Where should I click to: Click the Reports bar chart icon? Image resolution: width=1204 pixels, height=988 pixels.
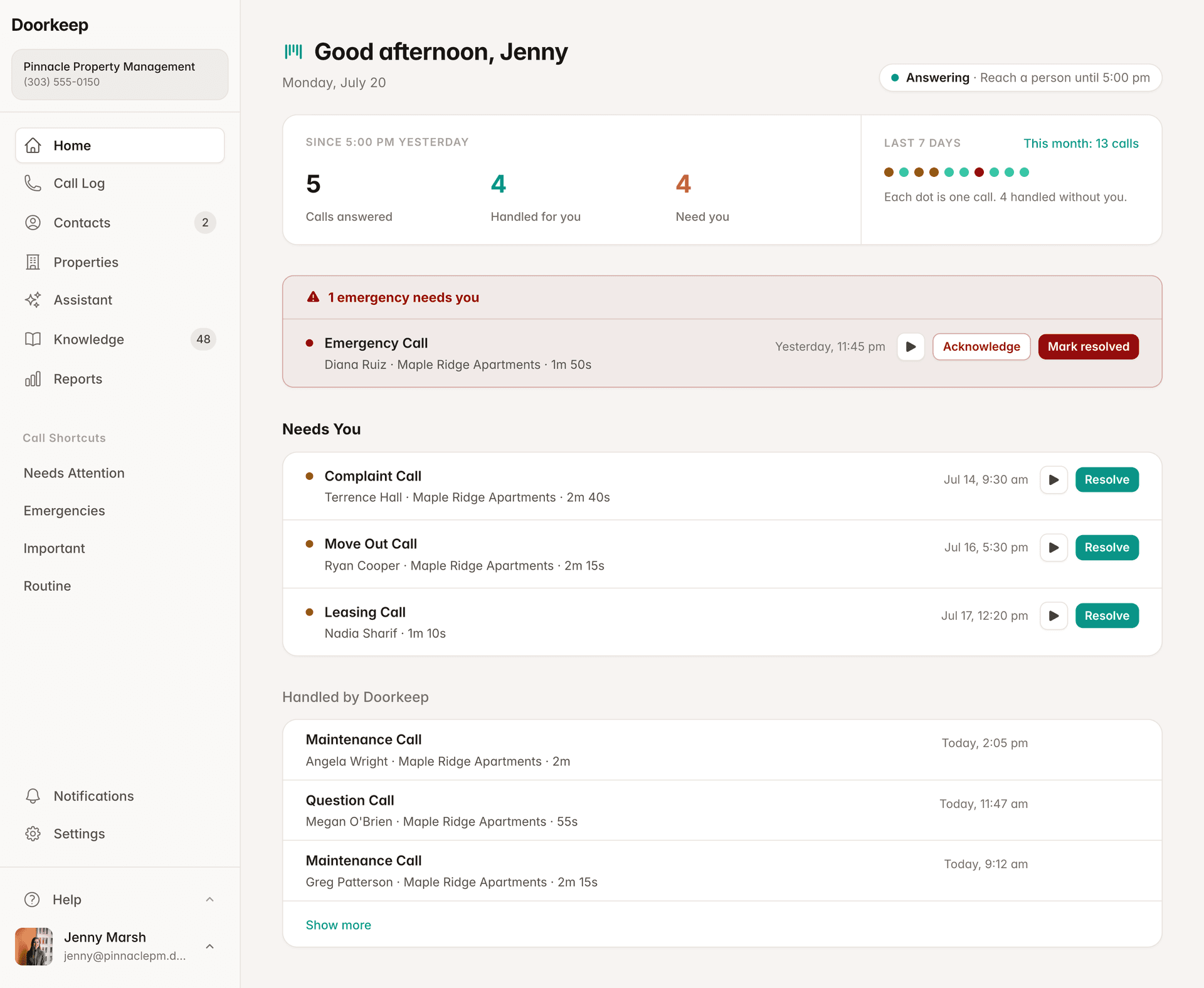click(33, 379)
